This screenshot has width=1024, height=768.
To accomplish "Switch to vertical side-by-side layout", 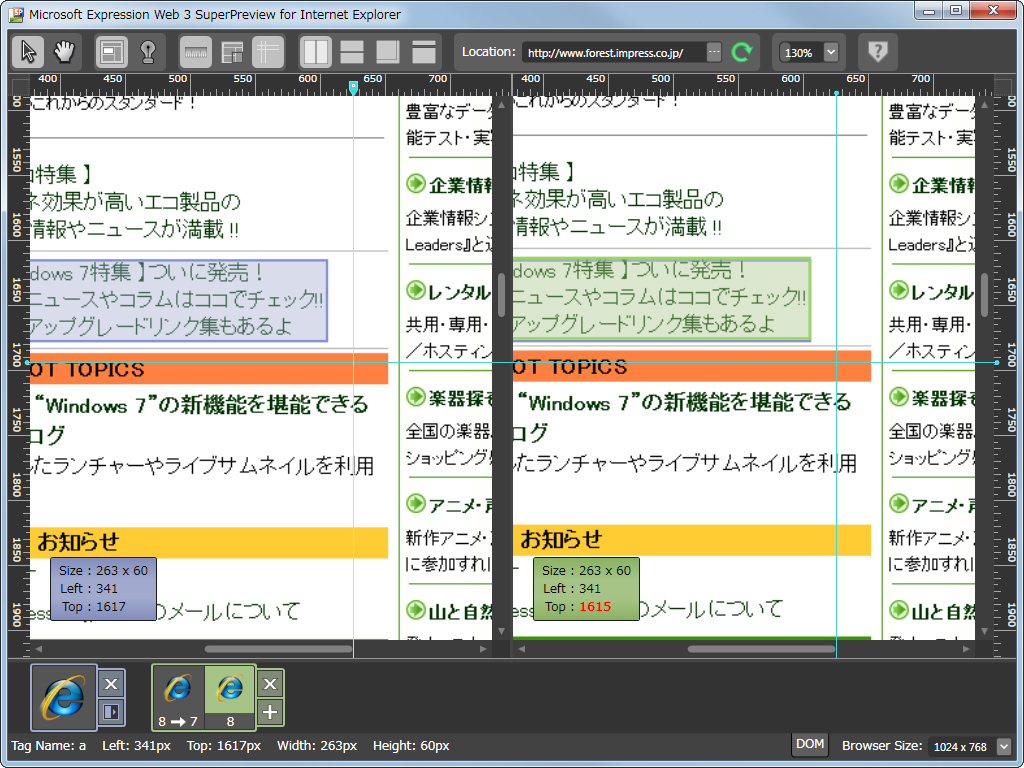I will tap(315, 52).
